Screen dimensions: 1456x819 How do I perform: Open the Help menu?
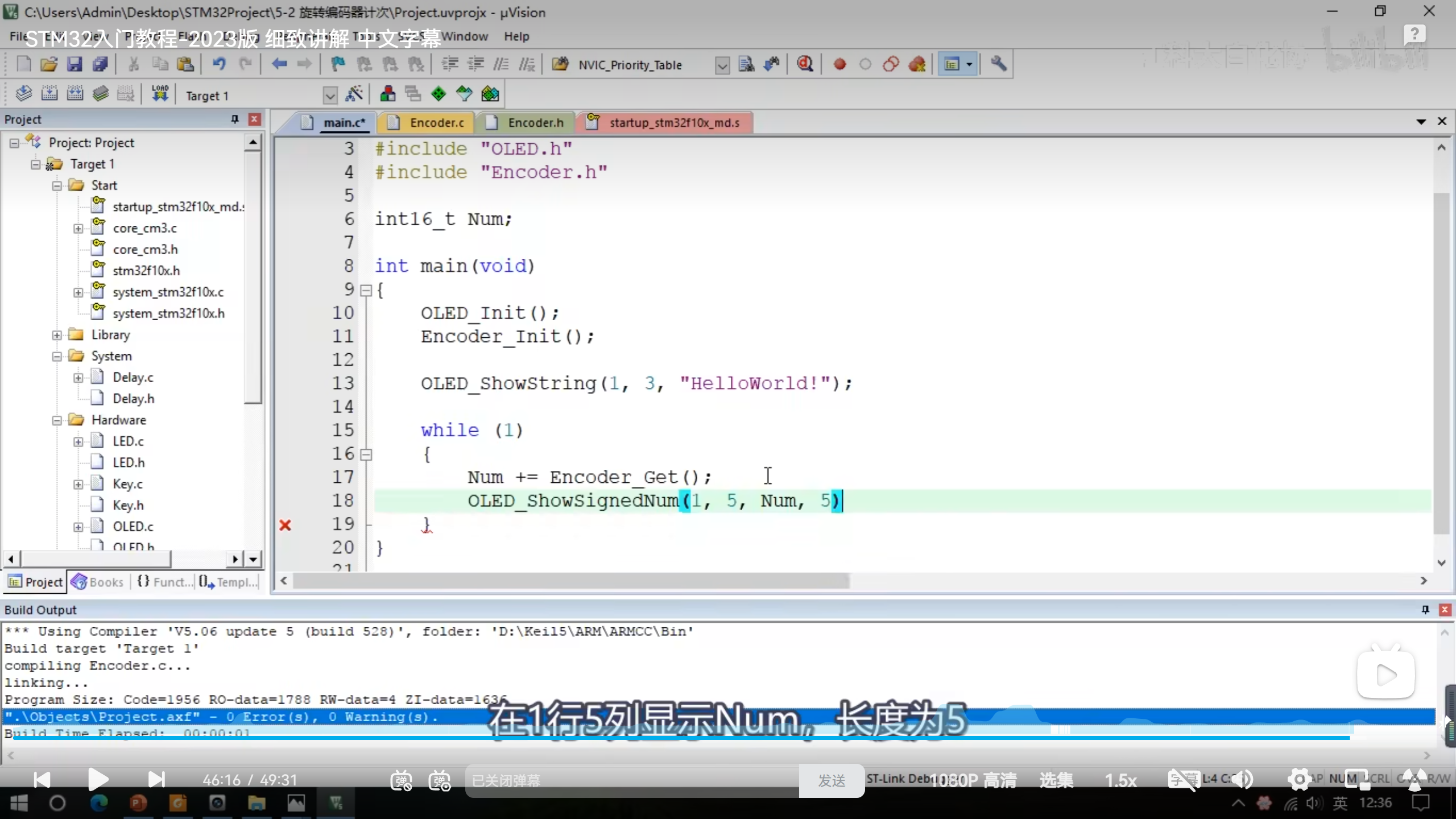pyautogui.click(x=516, y=36)
